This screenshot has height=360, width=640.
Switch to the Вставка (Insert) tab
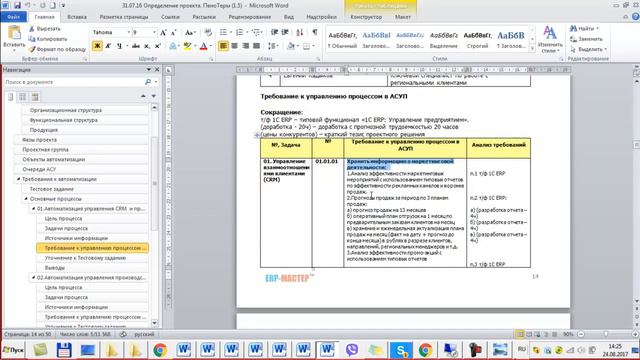[77, 17]
